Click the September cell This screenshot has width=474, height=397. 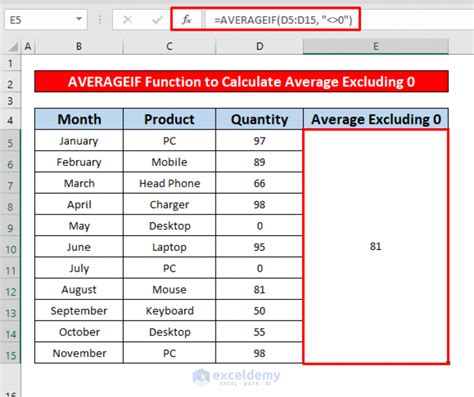79,311
